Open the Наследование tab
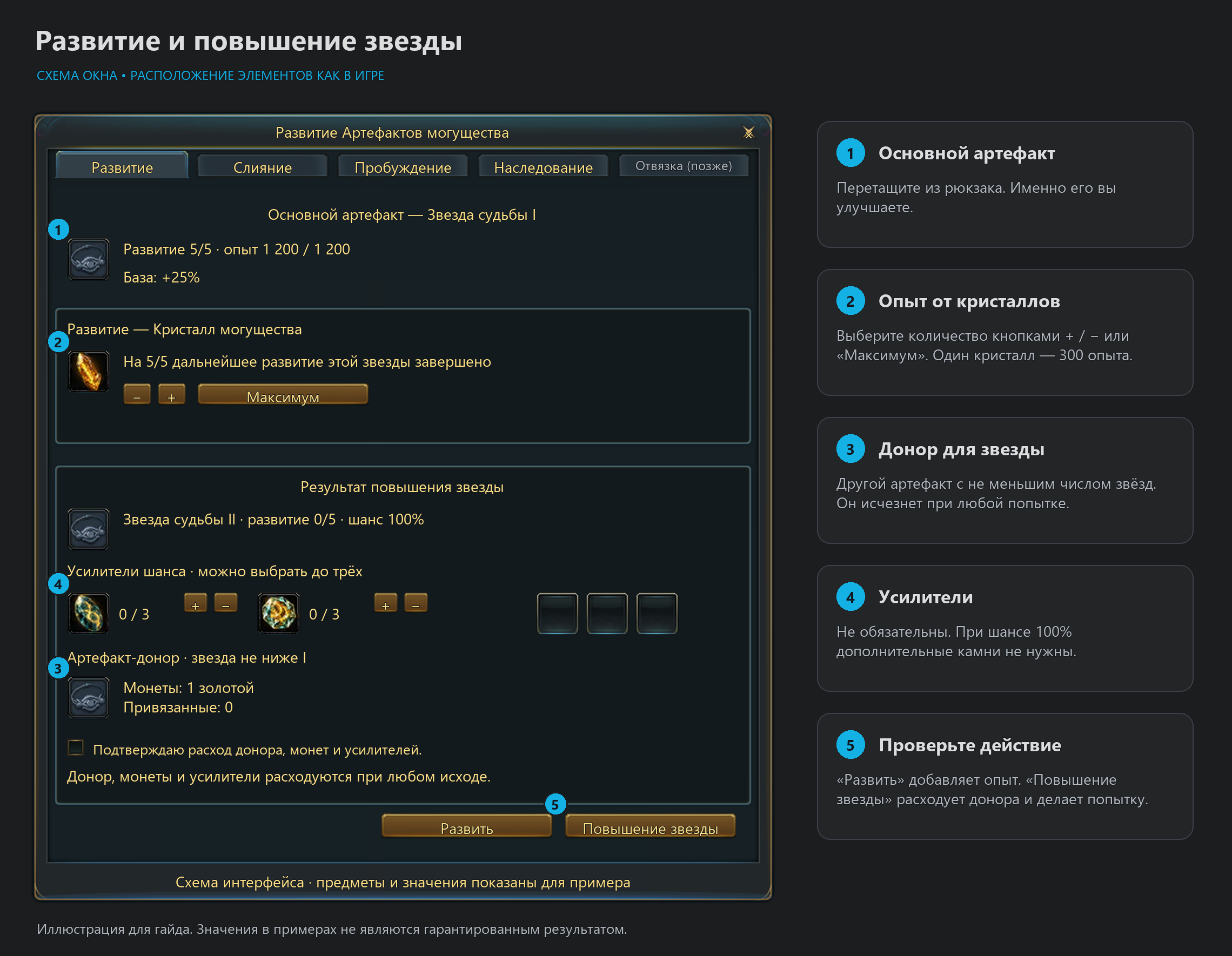Image resolution: width=1232 pixels, height=956 pixels. point(543,166)
